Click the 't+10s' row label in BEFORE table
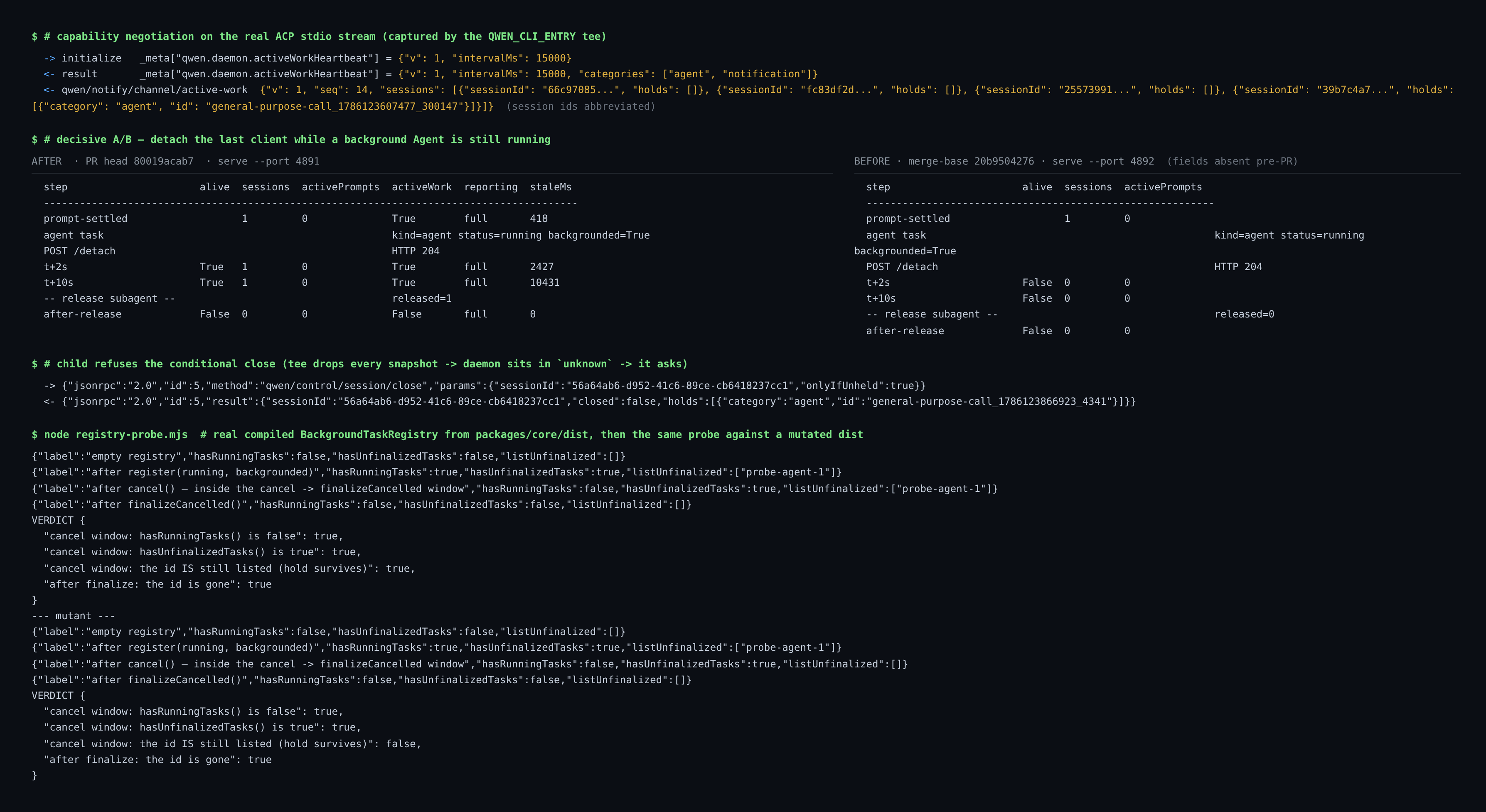 (881, 298)
